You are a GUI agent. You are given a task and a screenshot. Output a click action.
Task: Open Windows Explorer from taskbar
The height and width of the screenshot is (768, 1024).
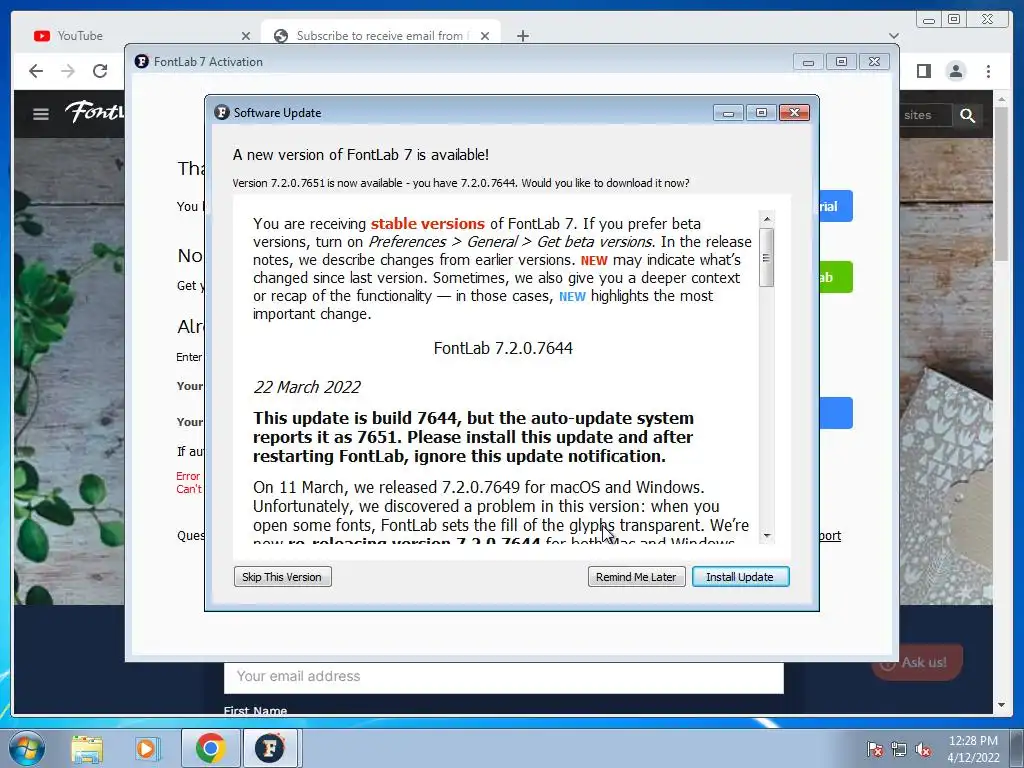(x=87, y=748)
